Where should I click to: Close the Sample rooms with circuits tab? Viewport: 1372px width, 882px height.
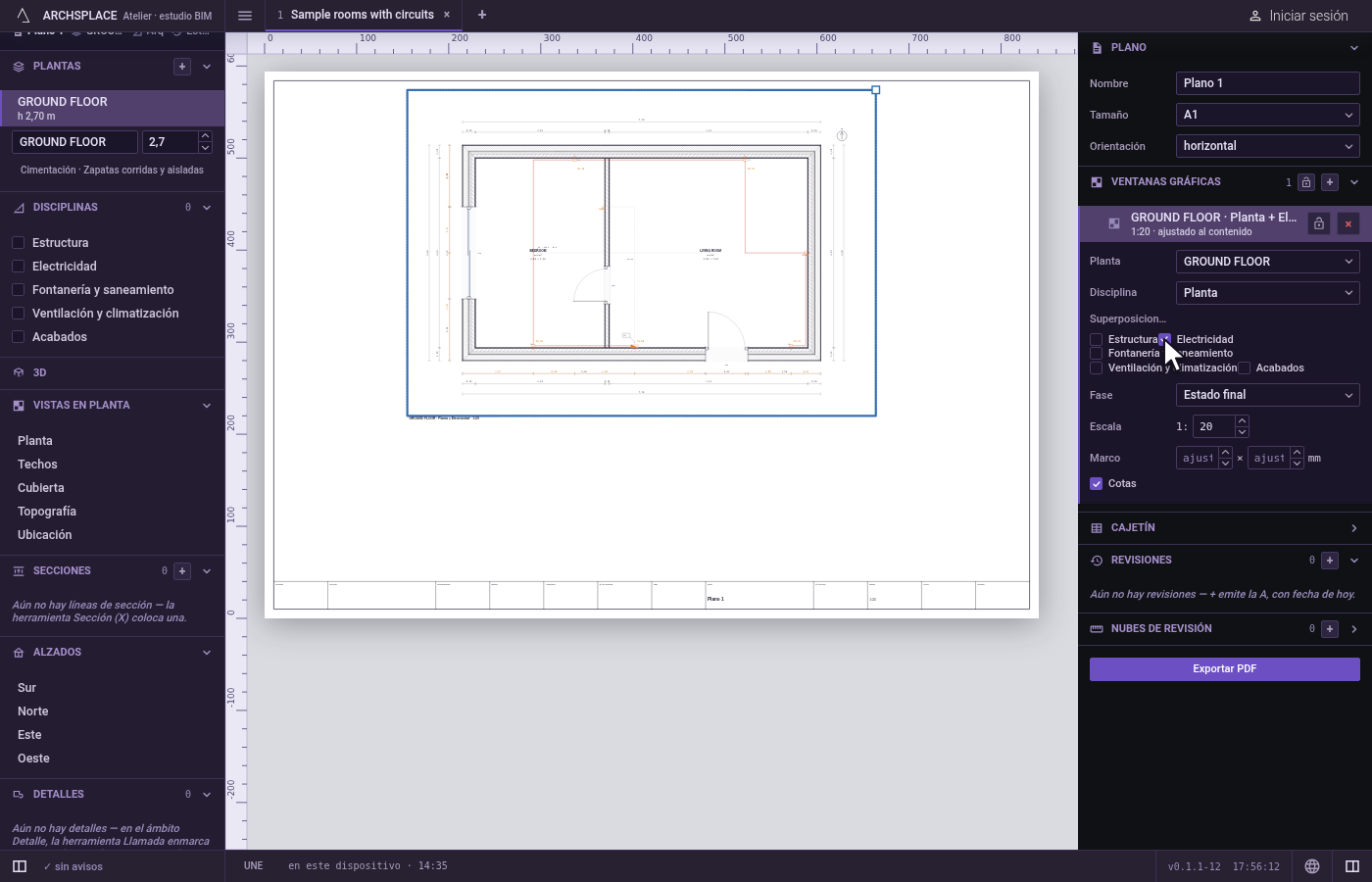(x=447, y=15)
